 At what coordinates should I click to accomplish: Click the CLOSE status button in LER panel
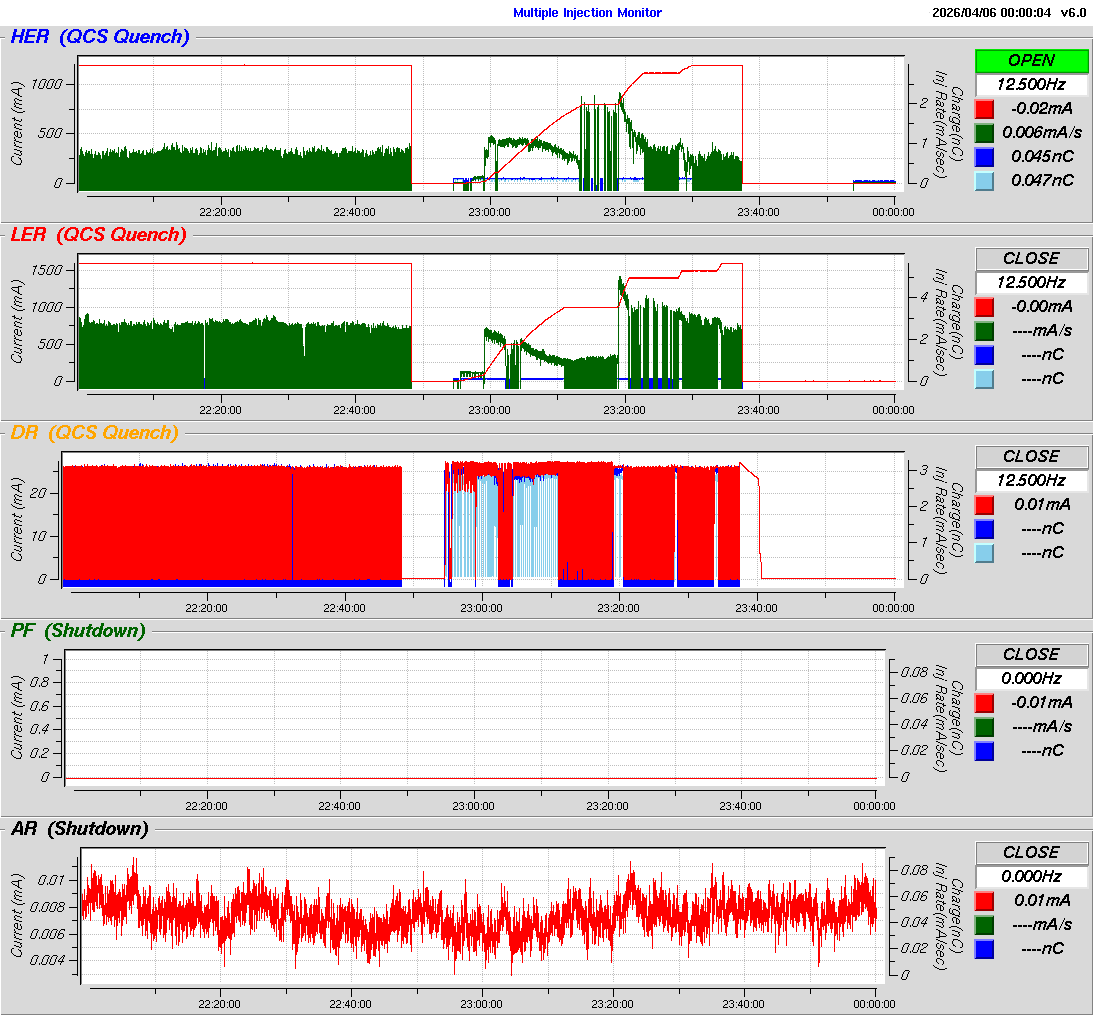[1031, 258]
